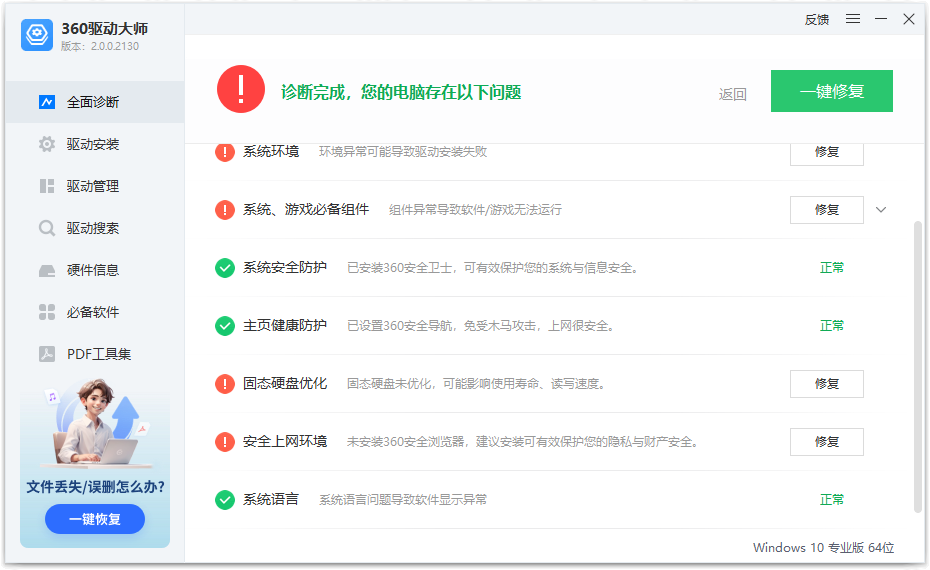930x570 pixels.
Task: Click the 驱动搜索 magnifier icon
Action: click(x=47, y=228)
